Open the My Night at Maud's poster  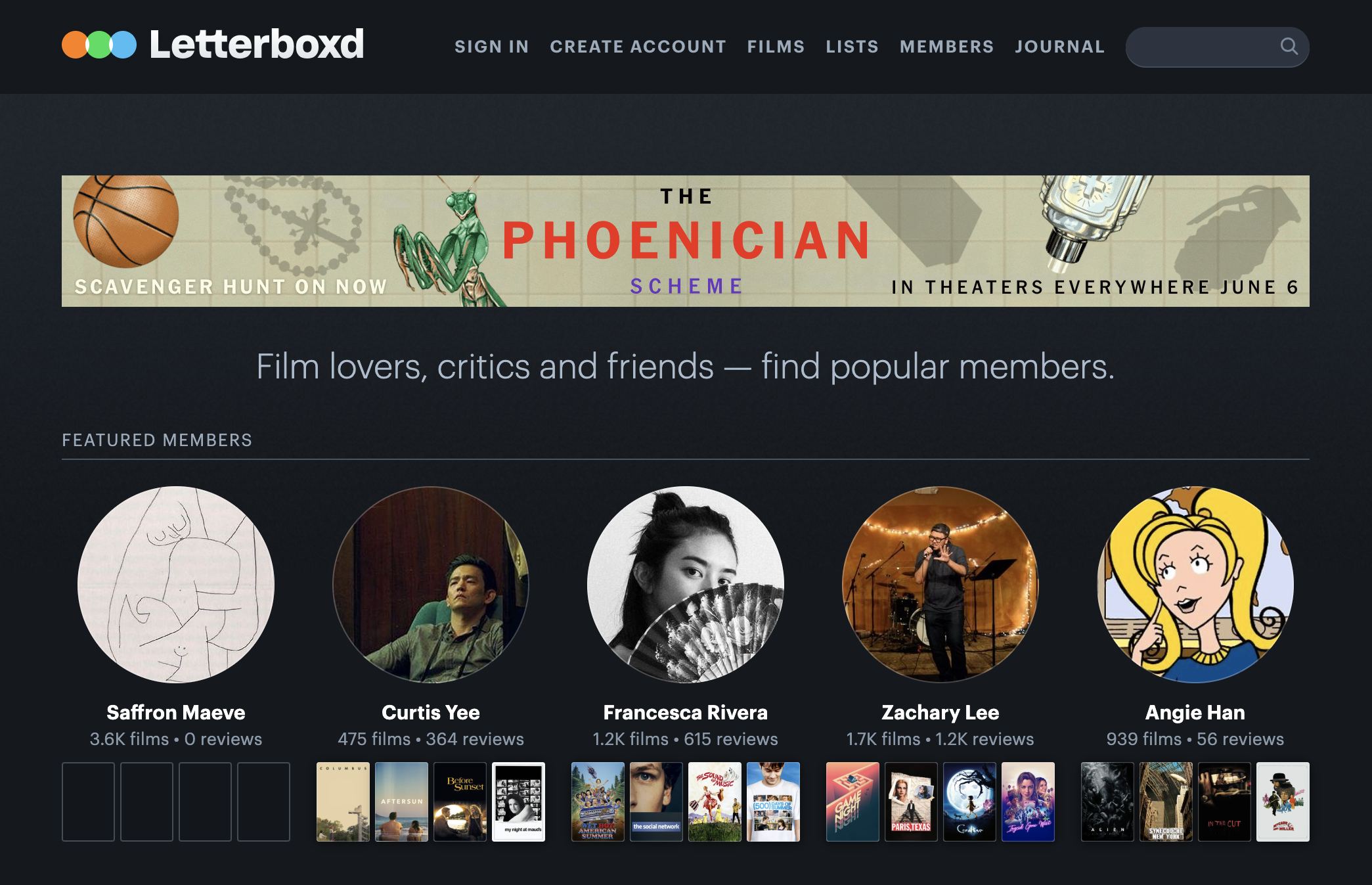point(518,802)
